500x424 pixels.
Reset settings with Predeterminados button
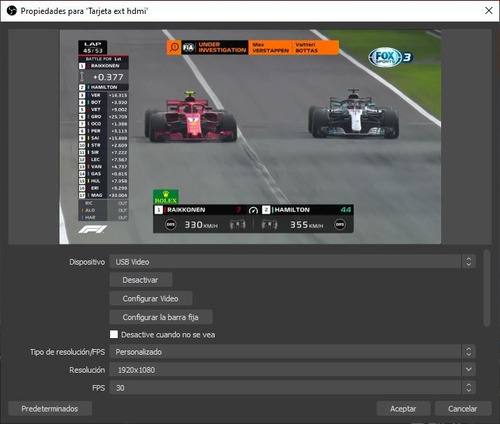(x=50, y=409)
